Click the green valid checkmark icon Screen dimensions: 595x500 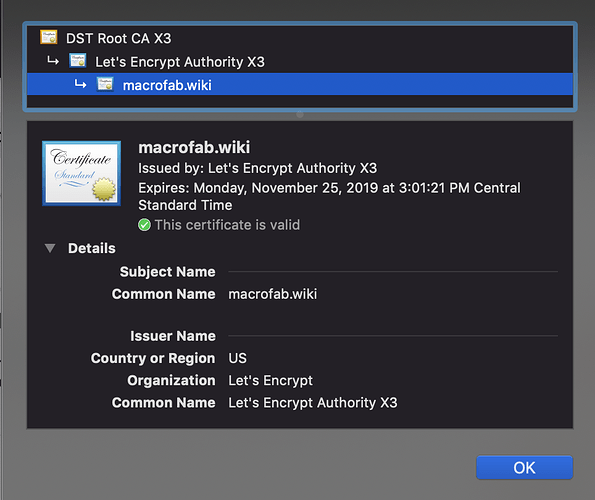pyautogui.click(x=144, y=225)
